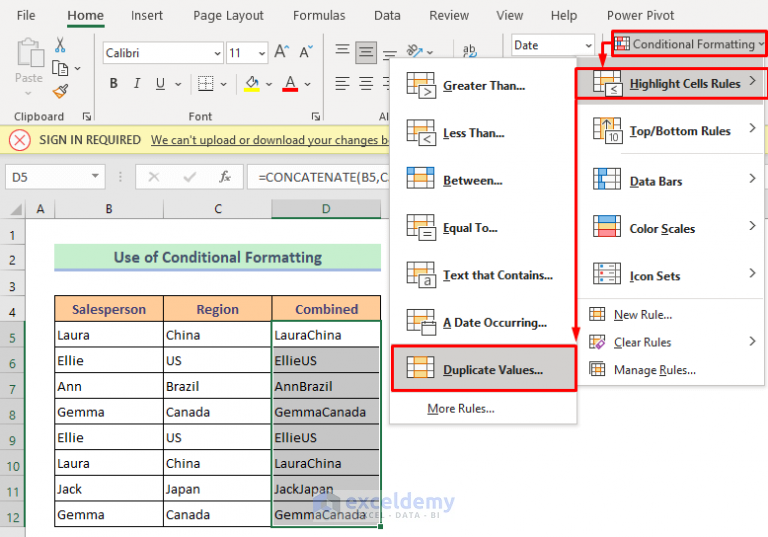Select the Format Painter brush icon
This screenshot has width=768, height=537.
(x=60, y=91)
